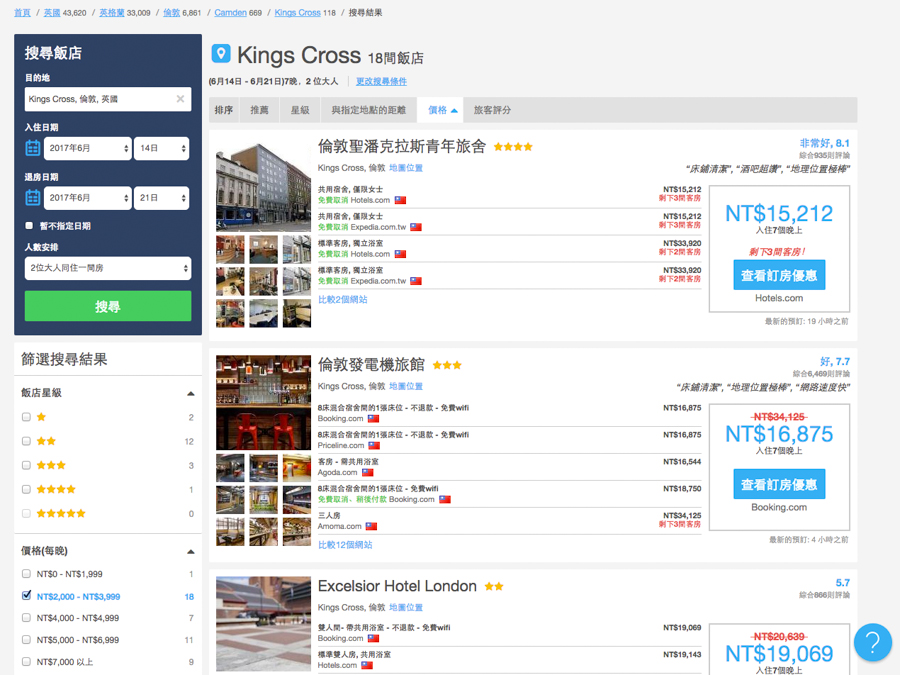Uncheck the NT$2,000 - NT$3,999 price checkbox
The height and width of the screenshot is (675, 900).
pyautogui.click(x=26, y=596)
